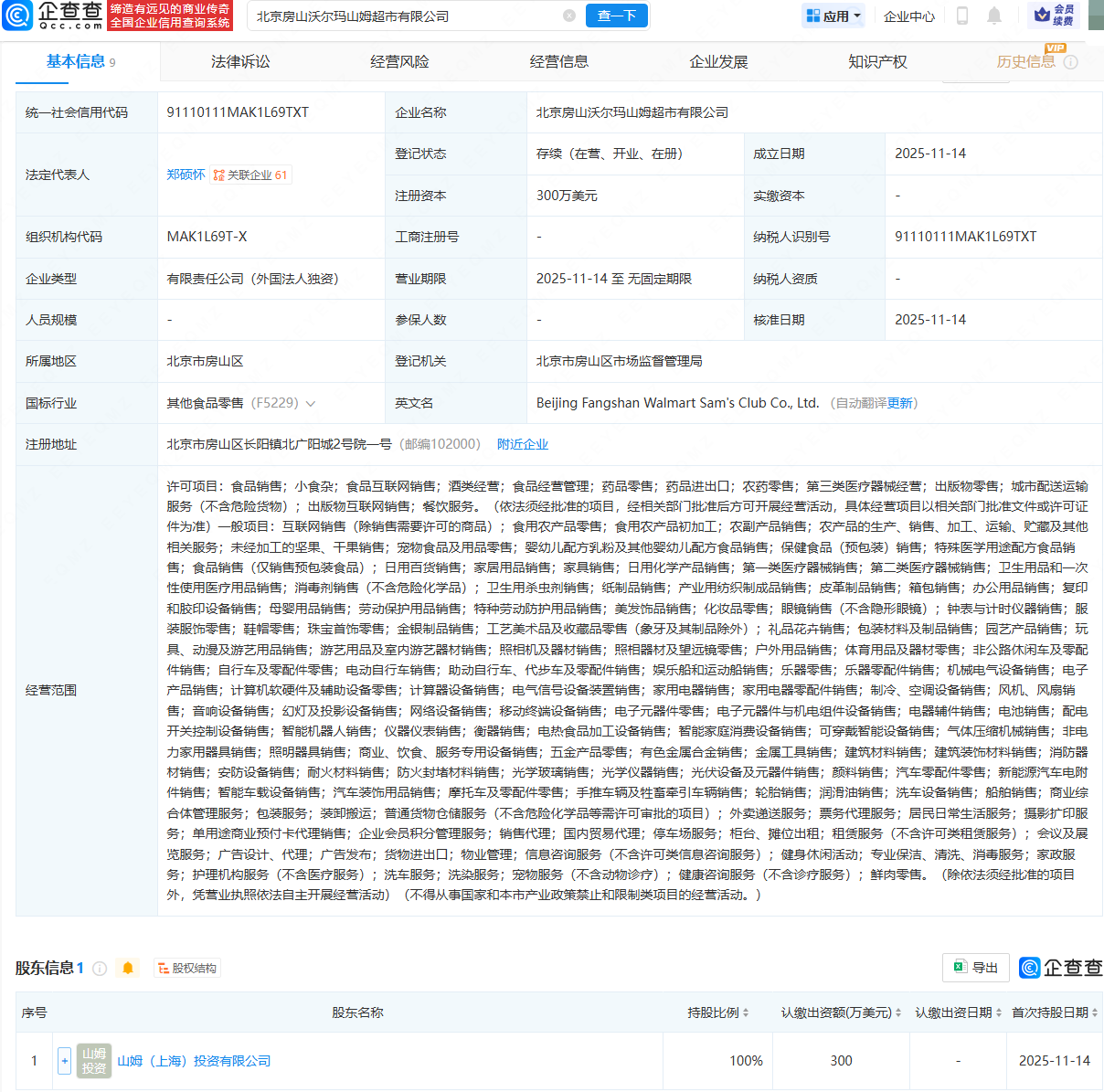This screenshot has height=1092, width=1104.
Task: Open 企业中心 link in the header
Action: (x=909, y=16)
